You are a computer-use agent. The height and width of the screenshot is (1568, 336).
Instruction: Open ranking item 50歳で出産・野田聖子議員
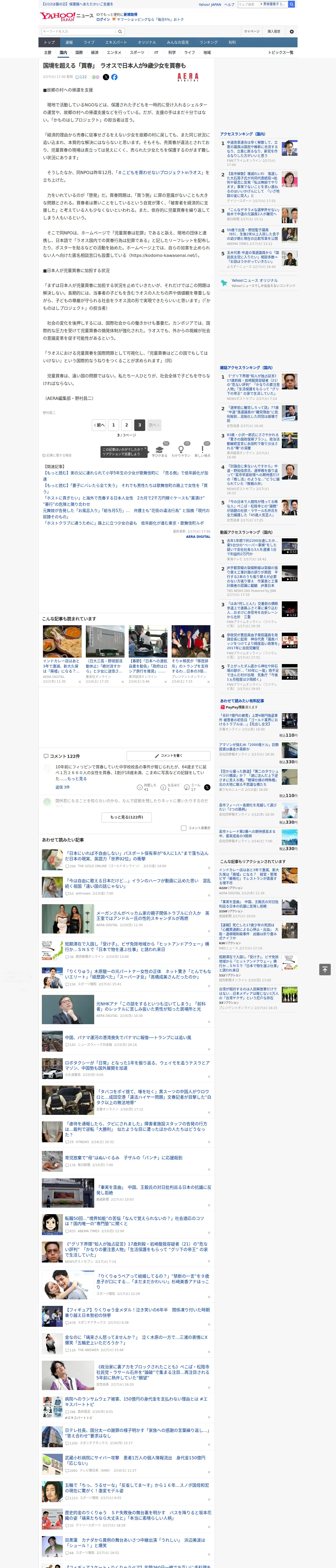(x=253, y=235)
